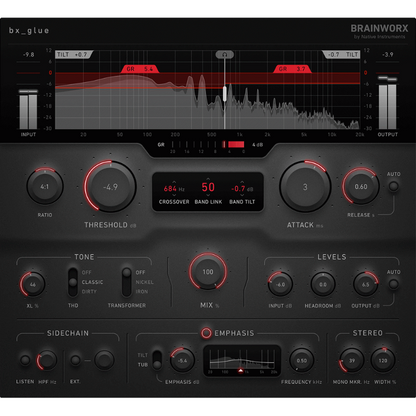Click the gain reduction meter bar
This screenshot has height=416, width=416.
208,144
